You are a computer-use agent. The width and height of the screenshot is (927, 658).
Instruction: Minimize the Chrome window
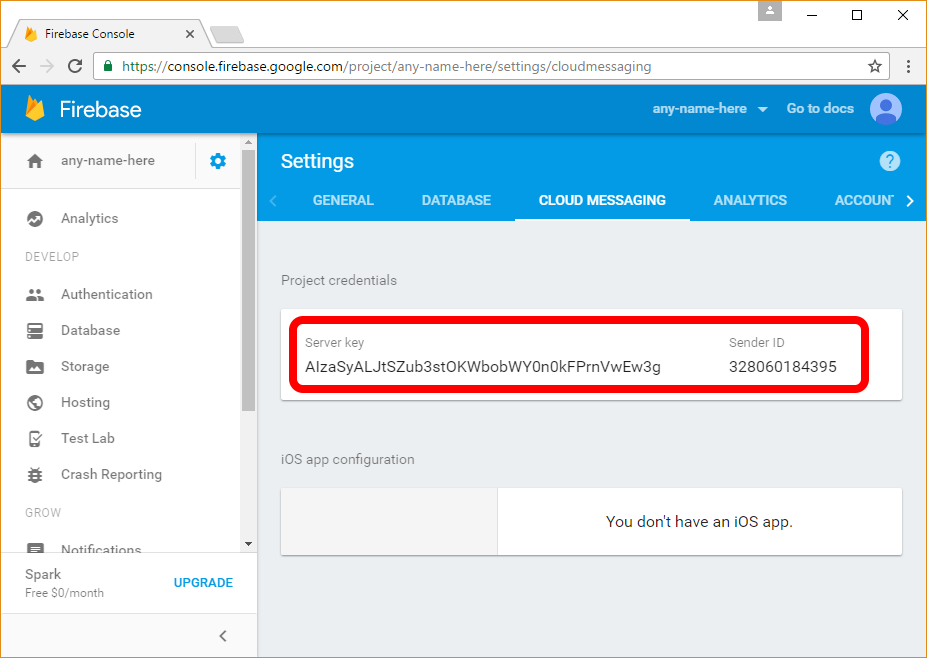812,15
